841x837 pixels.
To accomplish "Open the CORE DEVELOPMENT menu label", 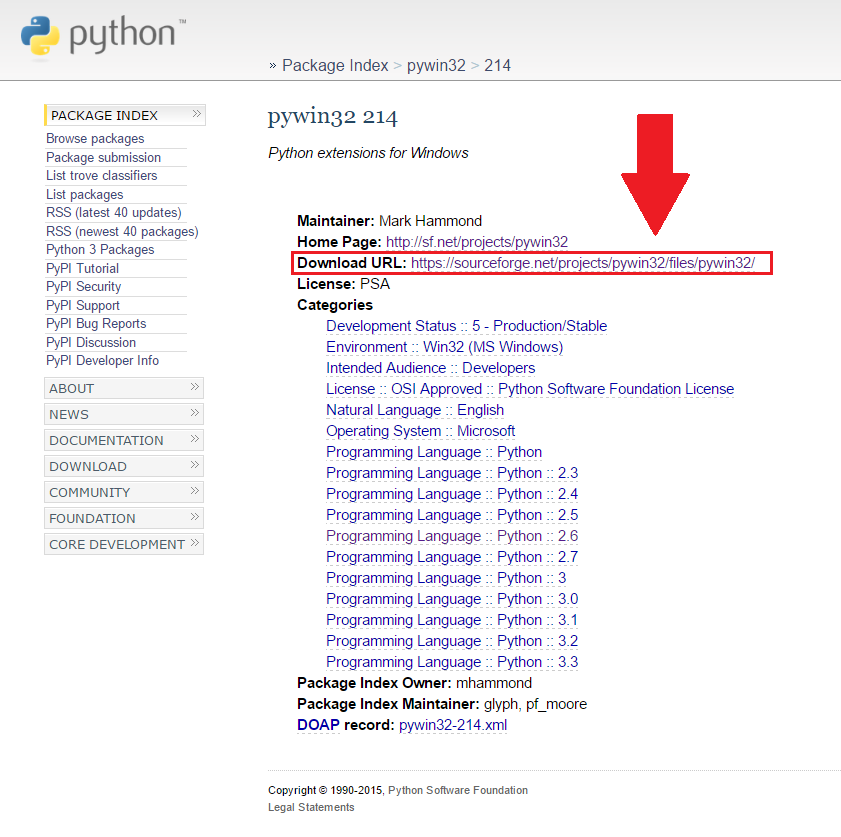I will (117, 545).
